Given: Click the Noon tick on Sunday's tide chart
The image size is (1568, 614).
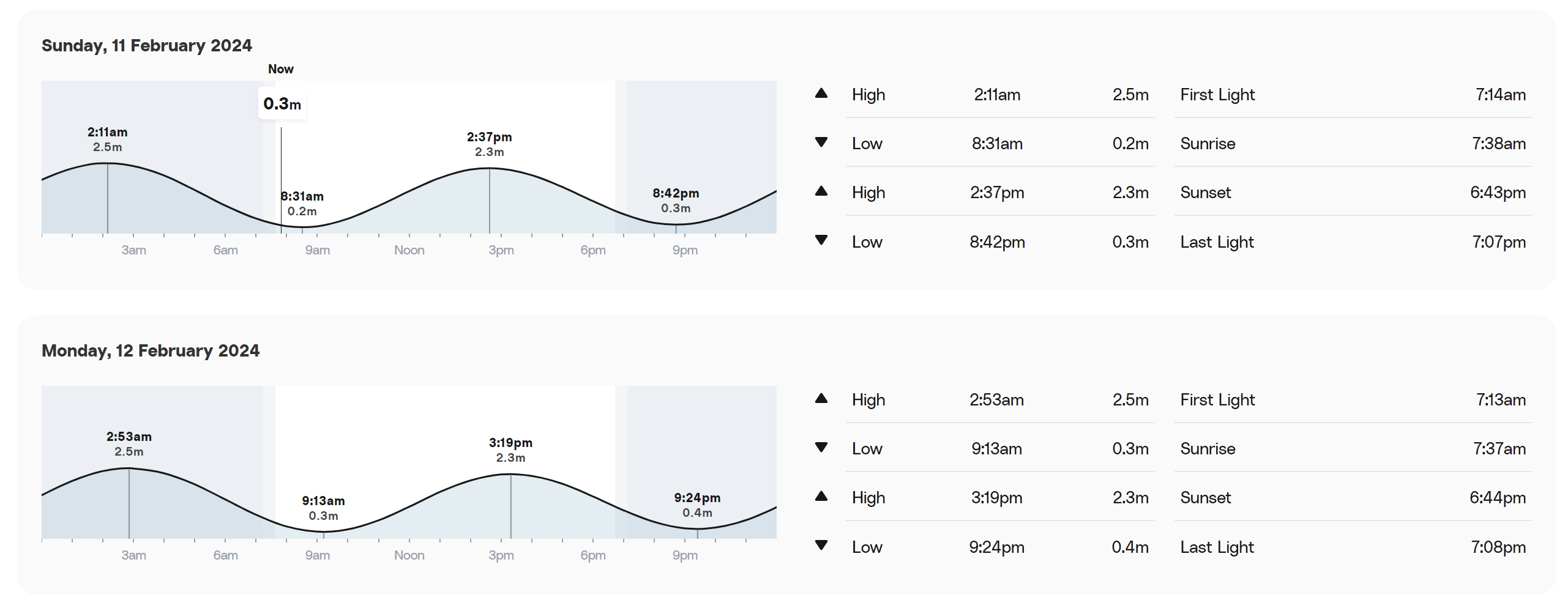Looking at the screenshot, I should point(409,250).
